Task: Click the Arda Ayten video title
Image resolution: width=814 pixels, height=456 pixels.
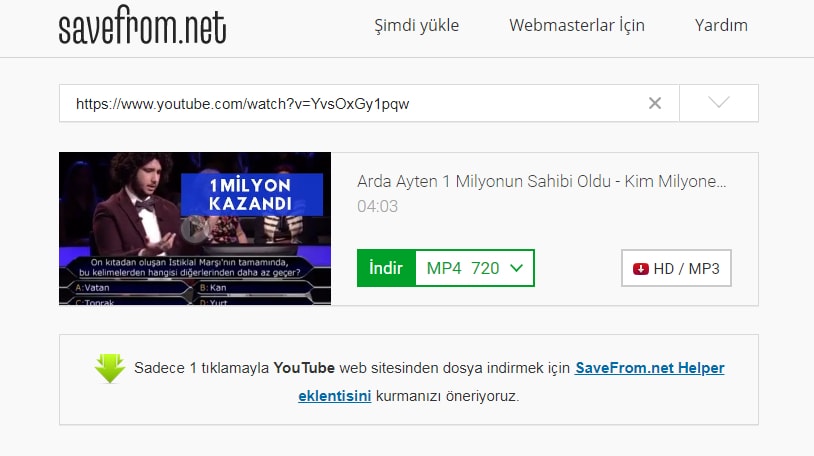Action: [x=541, y=181]
